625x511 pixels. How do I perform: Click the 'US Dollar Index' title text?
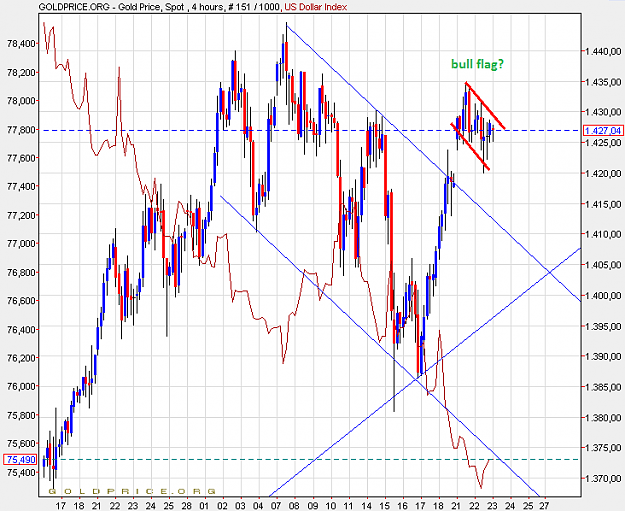tap(316, 7)
